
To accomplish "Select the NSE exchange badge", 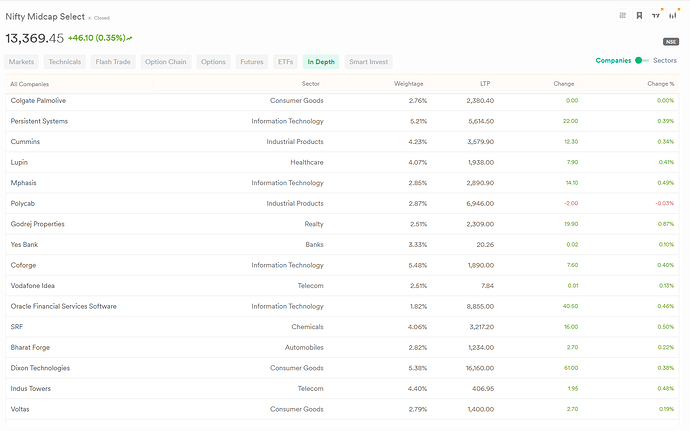I will (671, 41).
